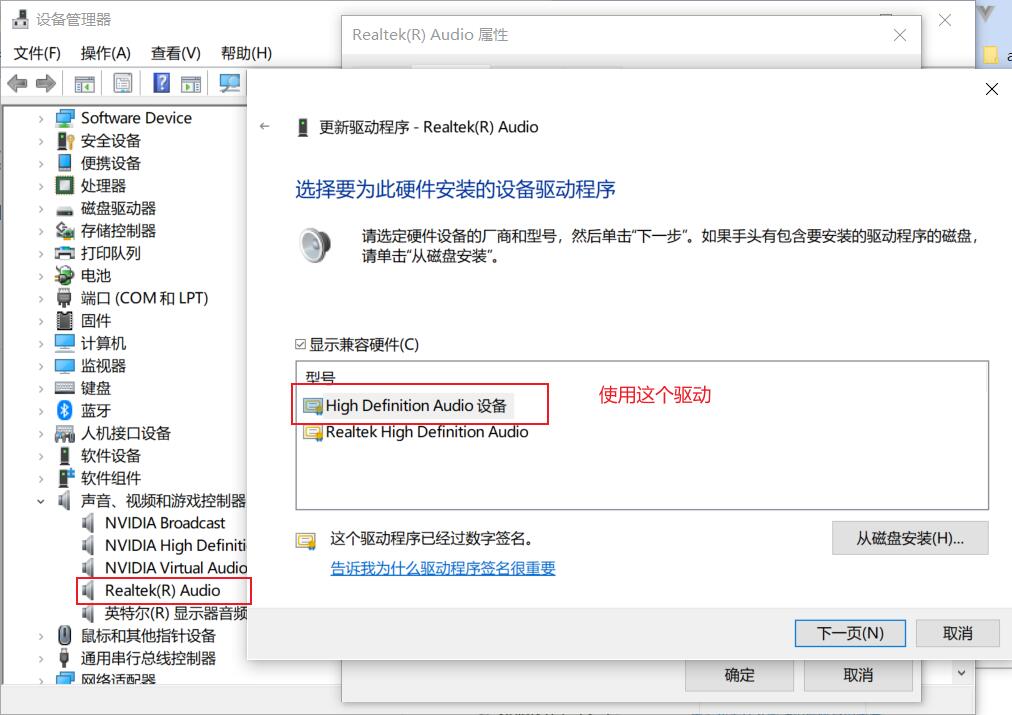Collapse the 声音、视频和游戏控制器 category
1012x715 pixels.
(41, 501)
